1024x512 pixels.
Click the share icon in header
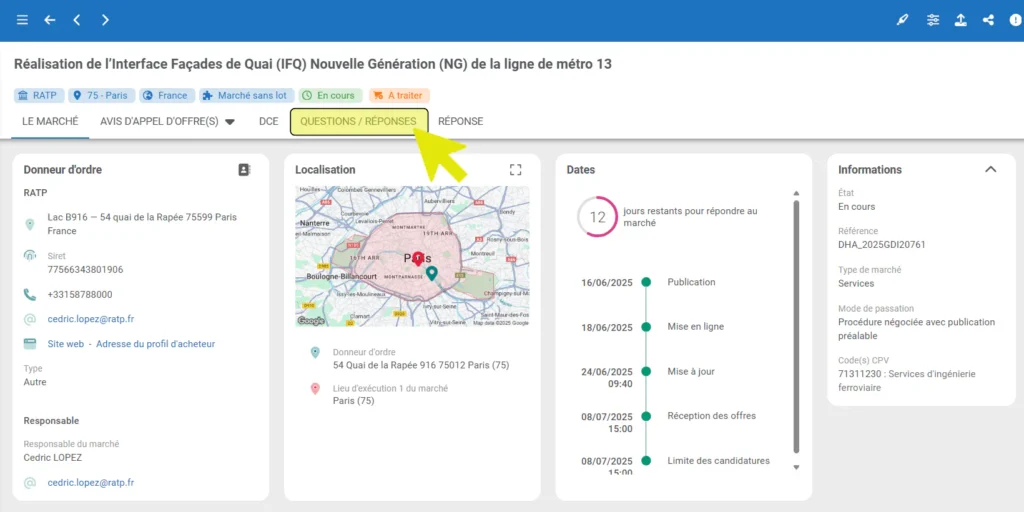pos(988,20)
